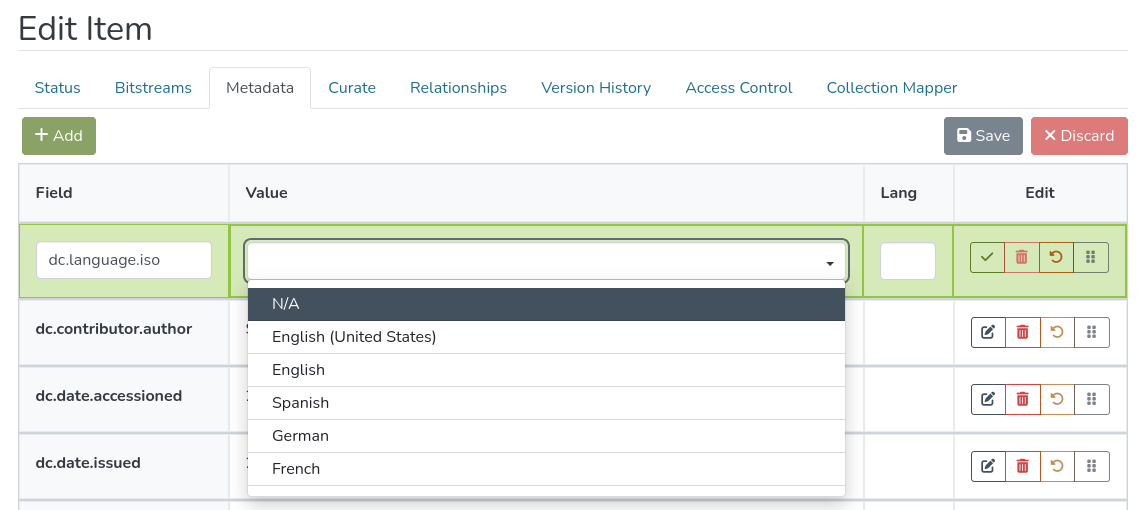This screenshot has width=1143, height=510.
Task: Pick Spanish from the language dropdown
Action: [546, 403]
